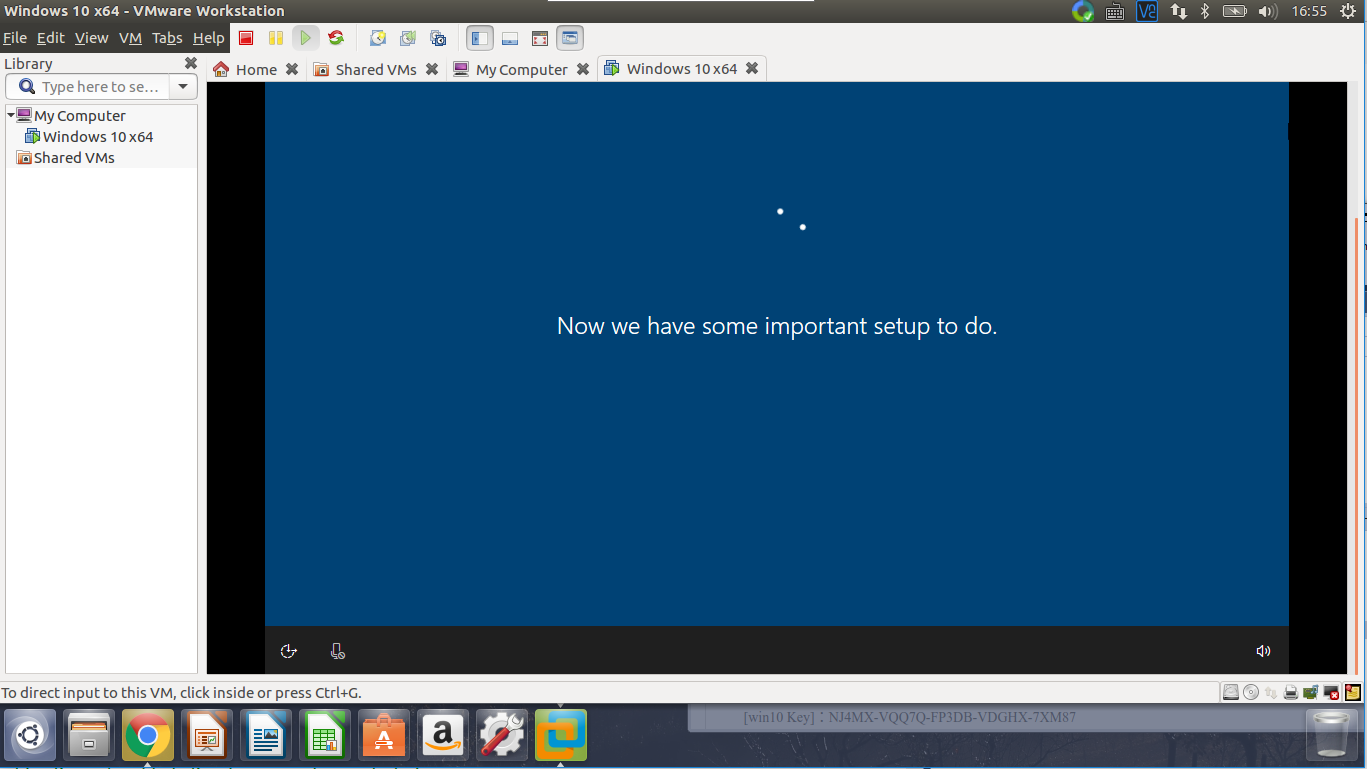The width and height of the screenshot is (1367, 769).
Task: Open the Trash dock icon
Action: [1333, 737]
